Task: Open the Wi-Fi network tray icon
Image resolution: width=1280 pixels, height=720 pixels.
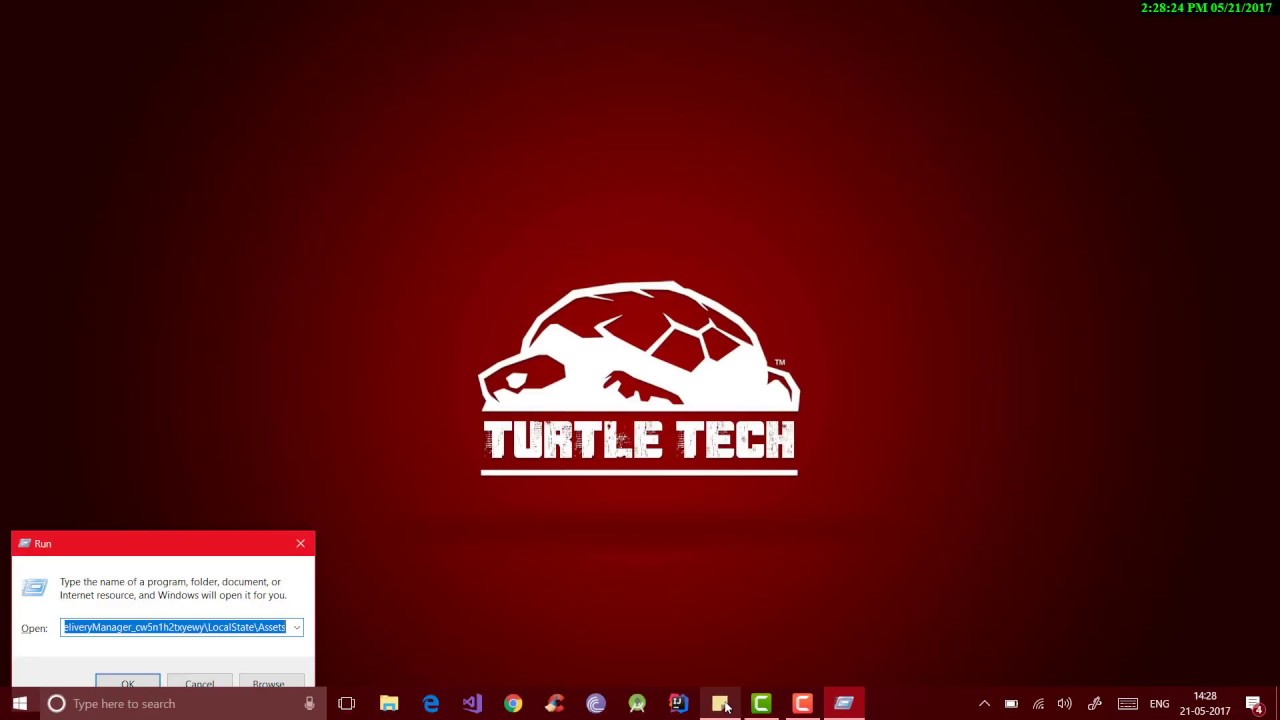Action: [1038, 704]
